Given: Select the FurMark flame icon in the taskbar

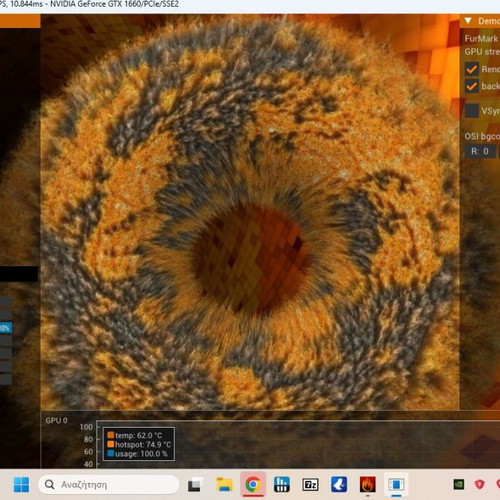Looking at the screenshot, I should coord(368,485).
